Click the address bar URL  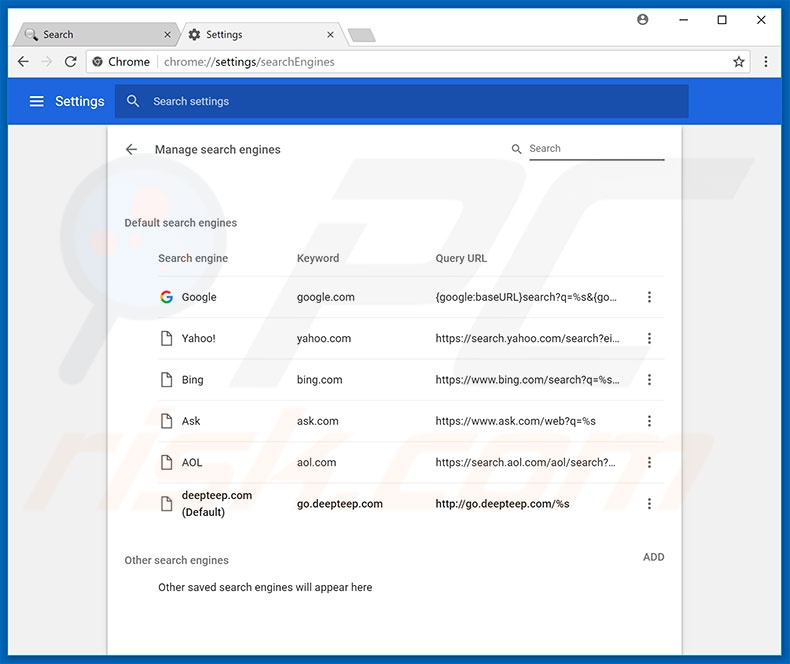point(249,62)
